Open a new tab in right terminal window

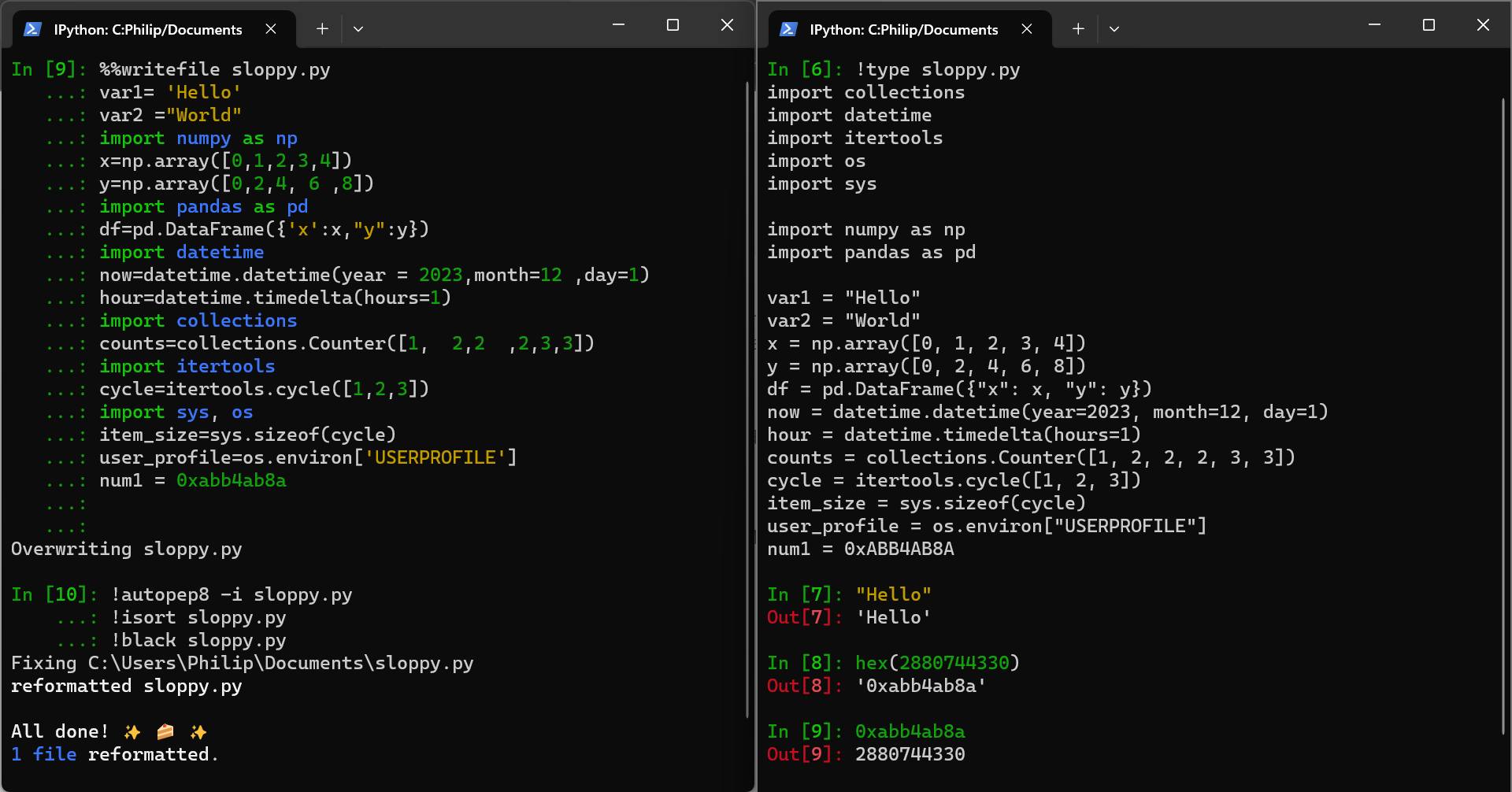coord(1078,29)
